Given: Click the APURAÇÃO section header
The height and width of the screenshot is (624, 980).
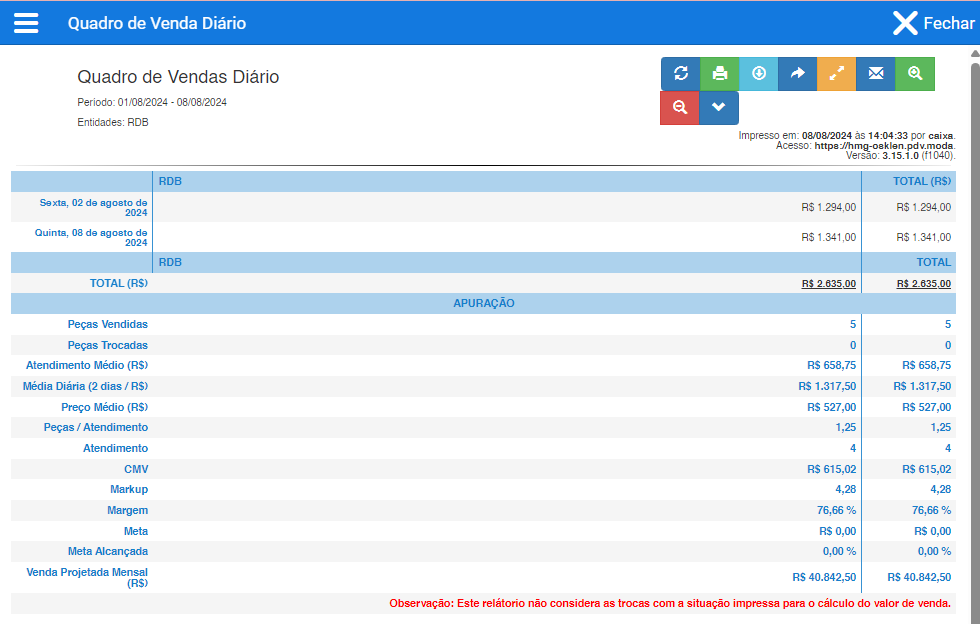Looking at the screenshot, I should tap(483, 303).
